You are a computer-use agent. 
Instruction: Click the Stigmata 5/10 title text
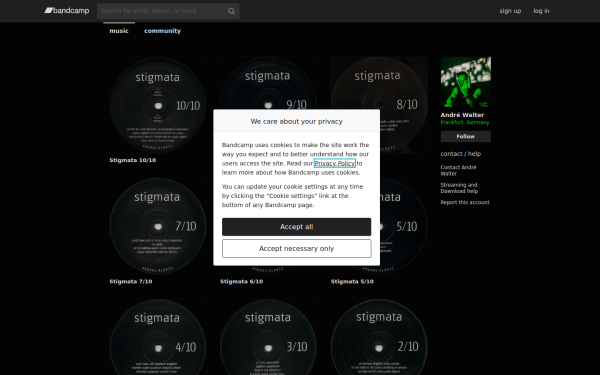click(x=352, y=281)
